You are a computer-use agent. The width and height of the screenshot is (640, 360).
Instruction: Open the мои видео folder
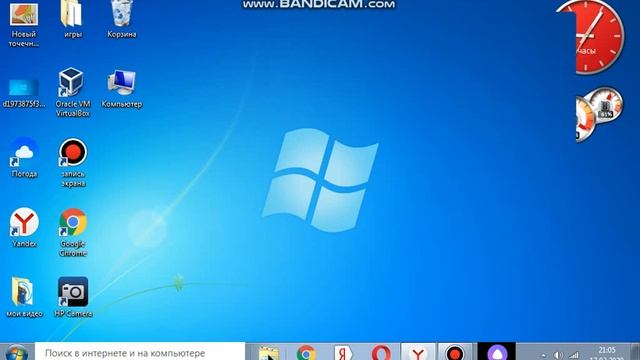tap(24, 297)
